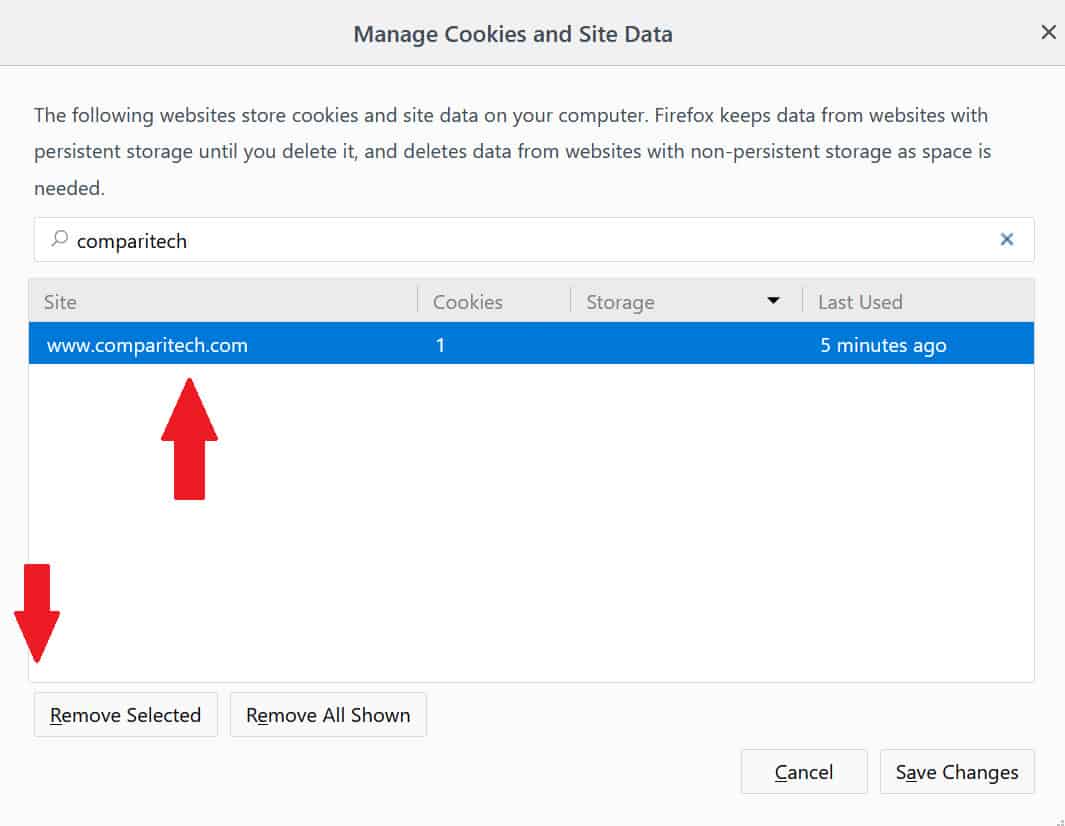Sort list by Storage column header
The height and width of the screenshot is (826, 1065).
pos(686,302)
